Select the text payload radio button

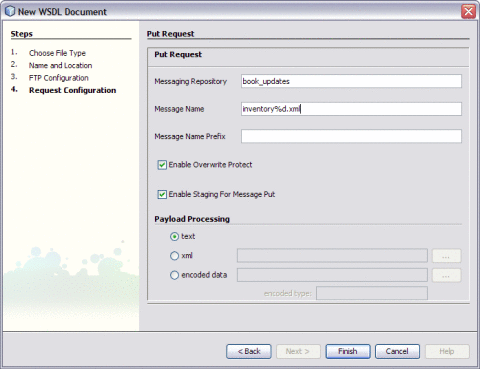(x=174, y=237)
